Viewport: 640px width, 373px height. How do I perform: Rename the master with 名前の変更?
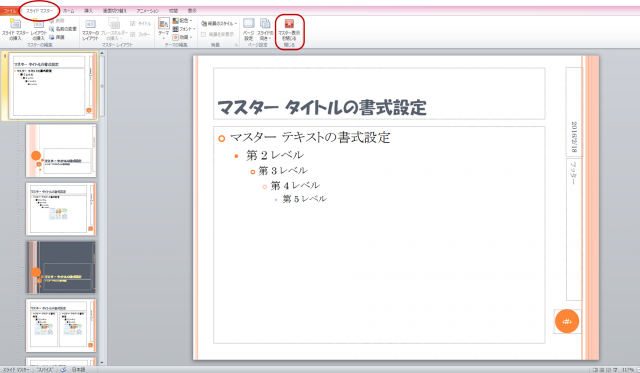tap(62, 29)
